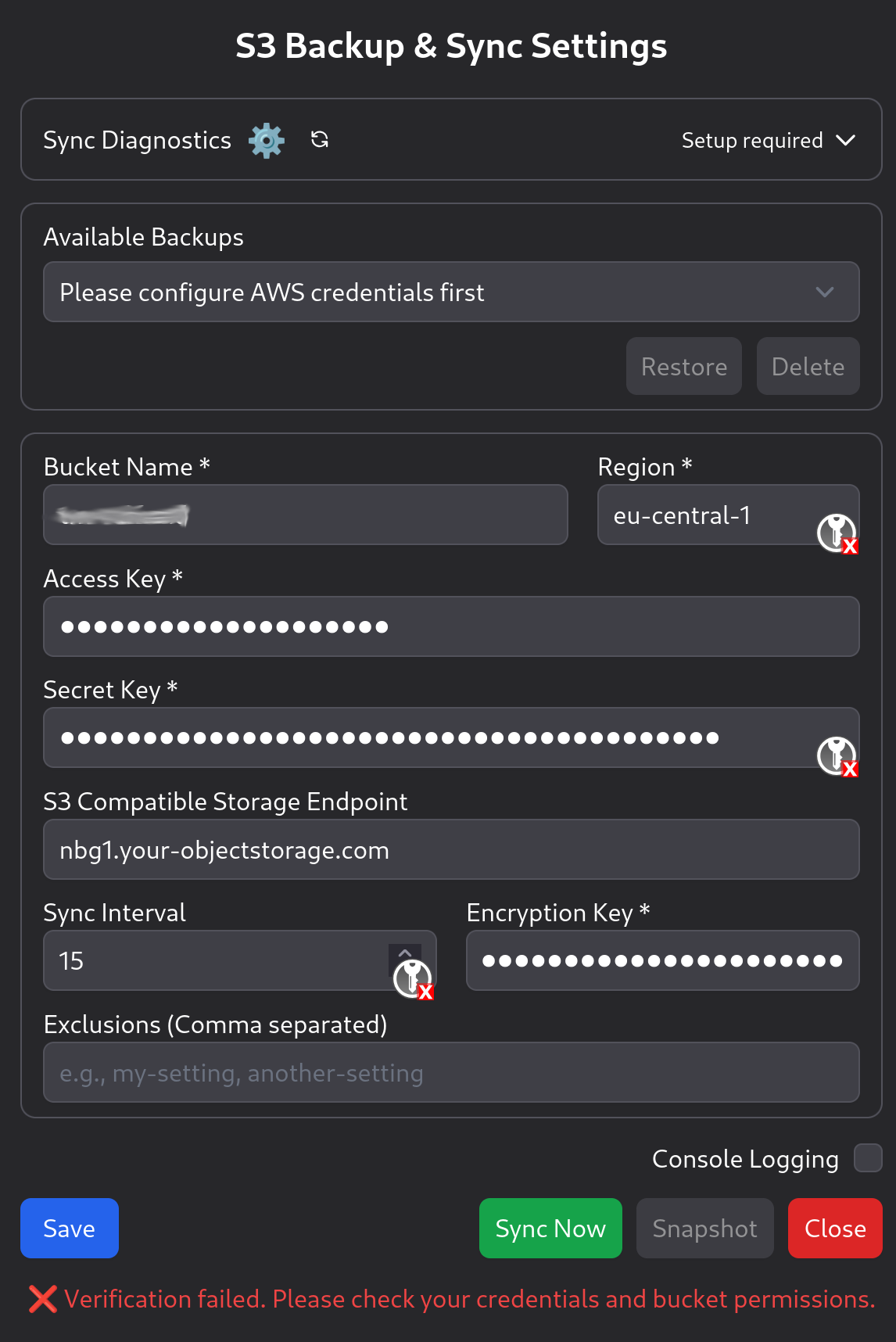Click the Delete backup button

coord(808,367)
